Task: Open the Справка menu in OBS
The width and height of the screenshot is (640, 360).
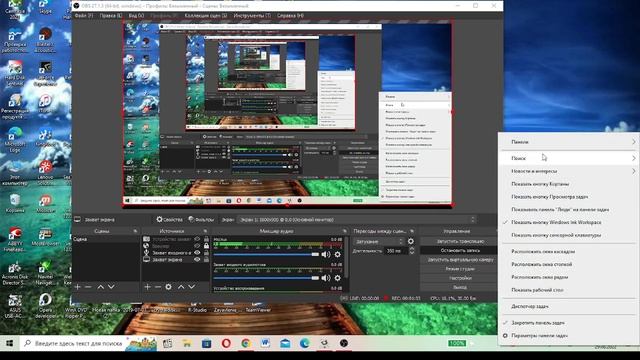Action: coord(290,16)
